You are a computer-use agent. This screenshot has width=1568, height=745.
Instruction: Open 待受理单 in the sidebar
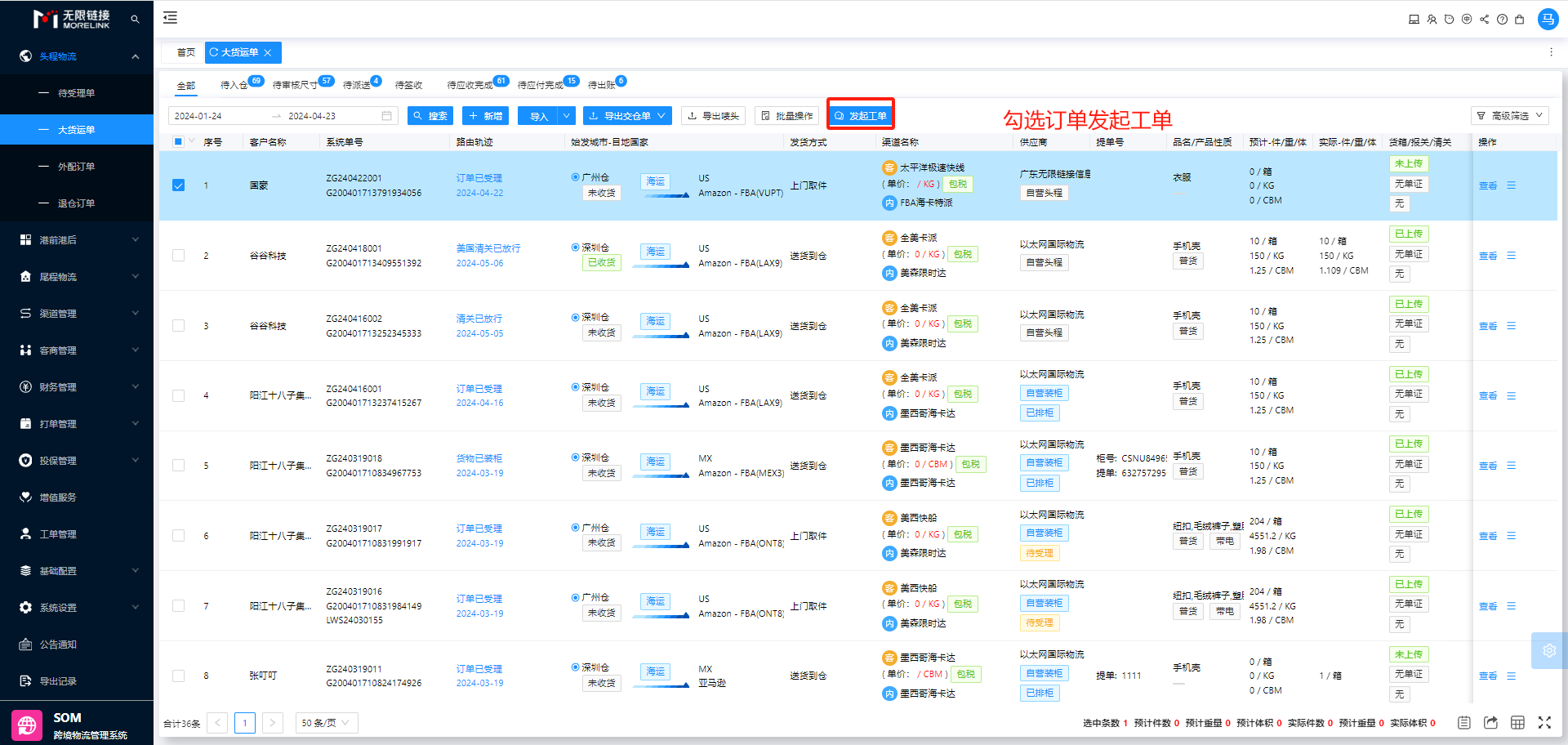coord(77,93)
